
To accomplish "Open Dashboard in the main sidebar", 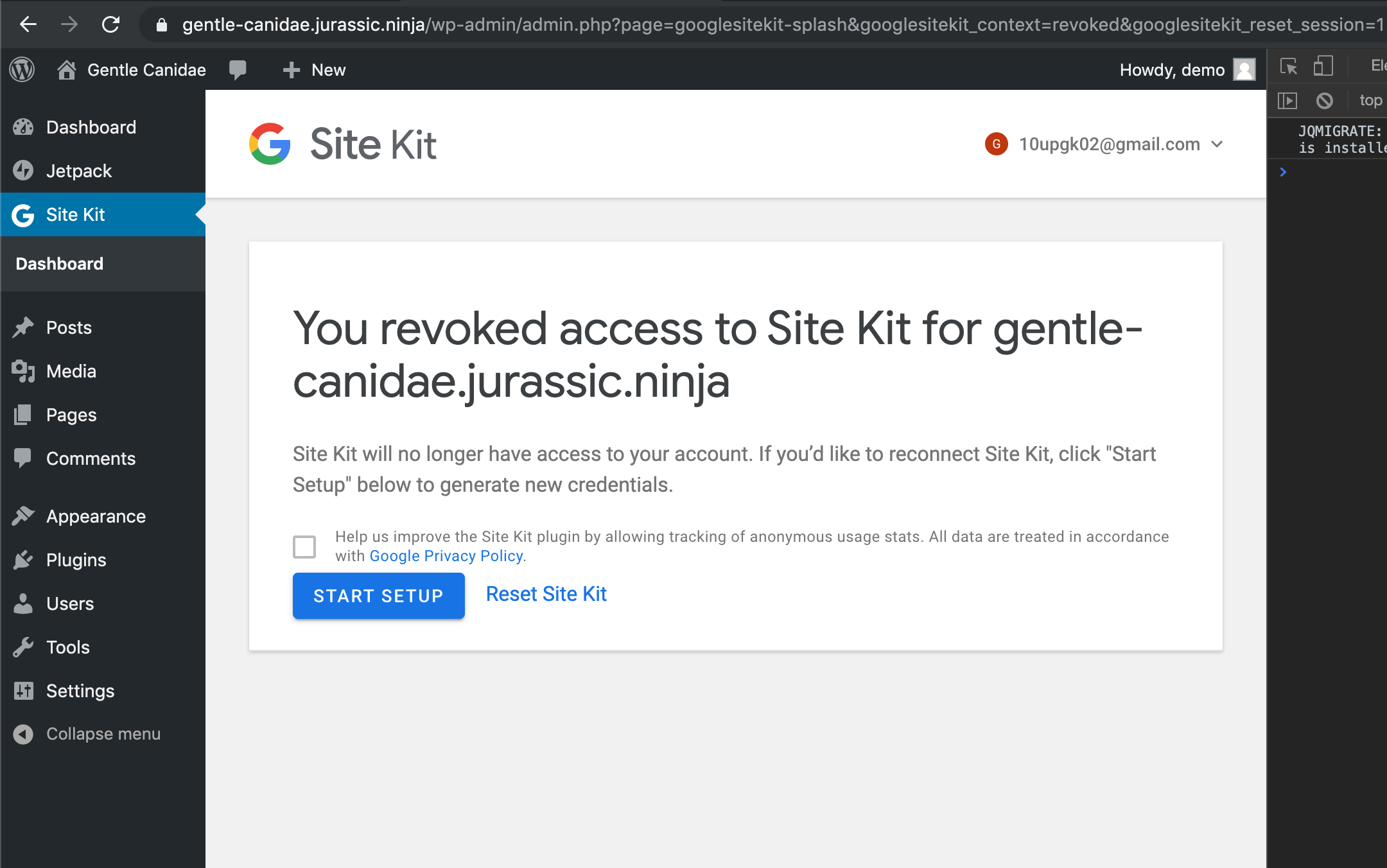I will coord(103,127).
